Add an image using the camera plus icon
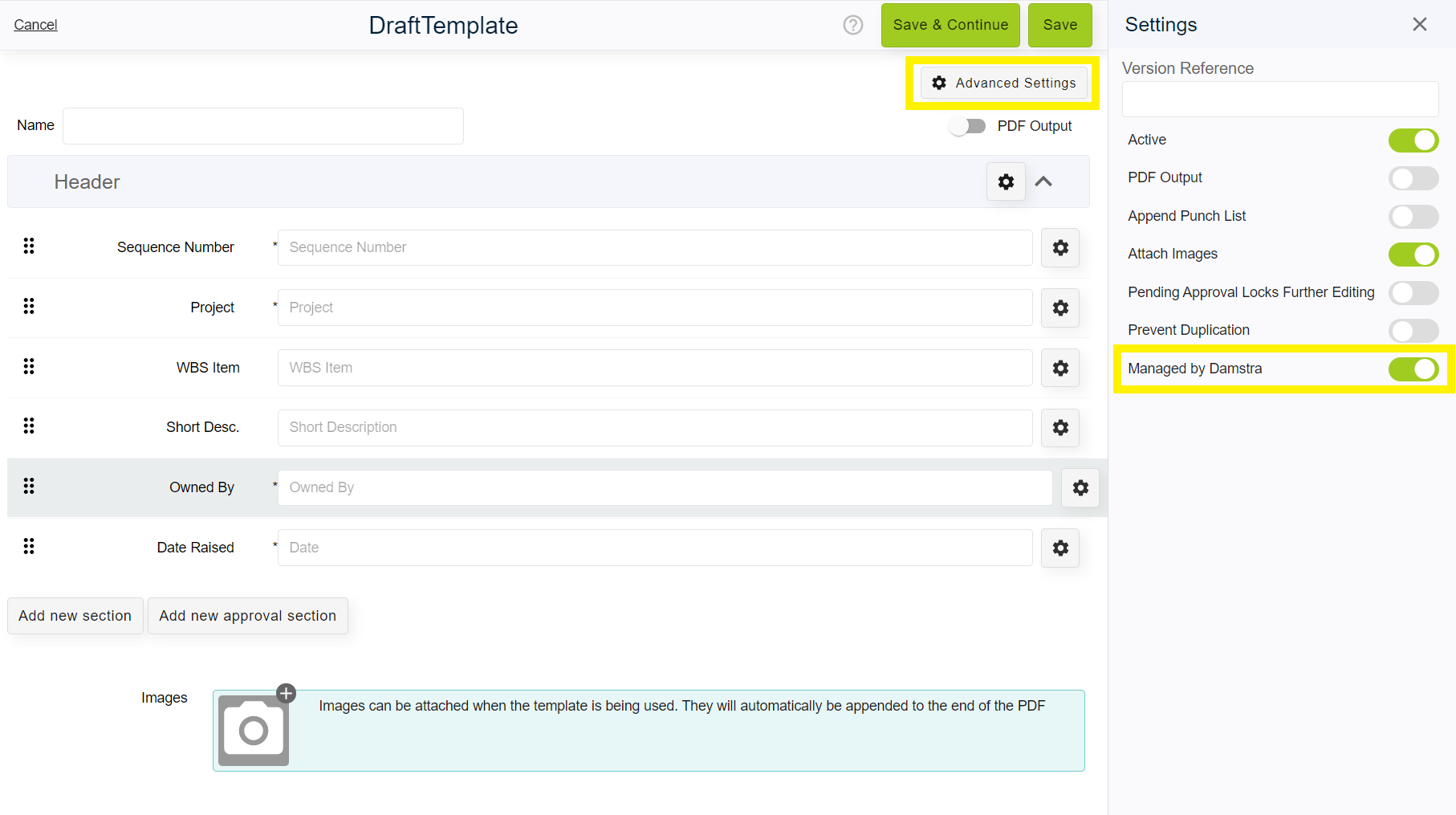Image resolution: width=1456 pixels, height=815 pixels. (286, 693)
